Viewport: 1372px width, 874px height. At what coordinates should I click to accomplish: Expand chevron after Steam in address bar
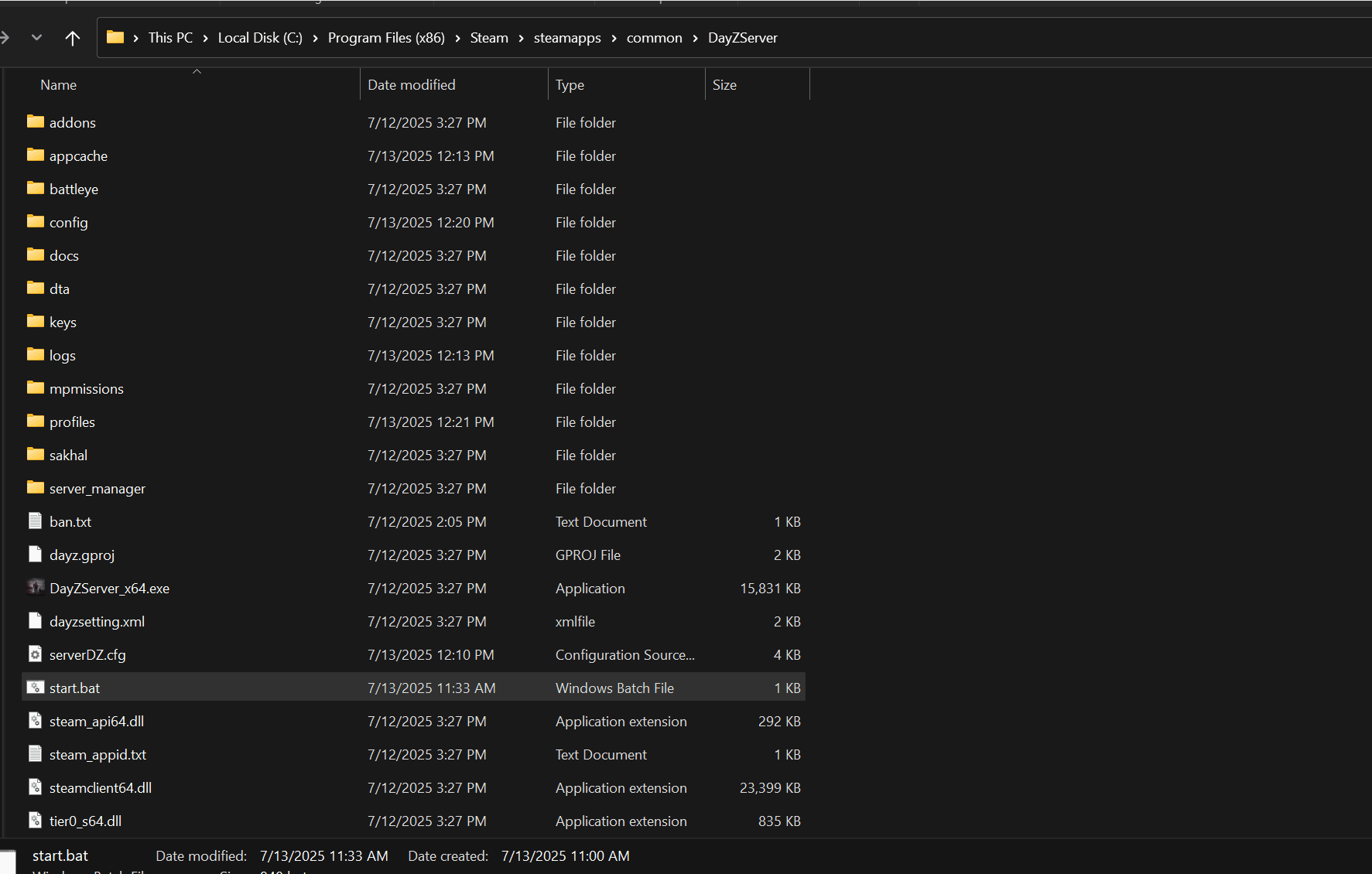point(521,38)
